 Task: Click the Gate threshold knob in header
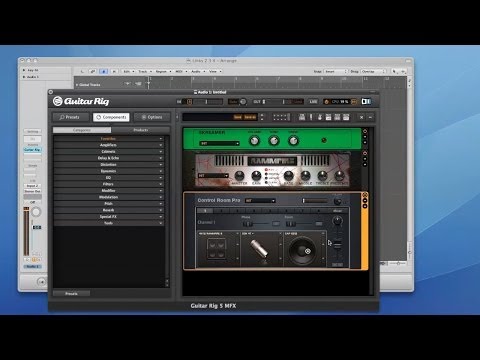click(243, 102)
